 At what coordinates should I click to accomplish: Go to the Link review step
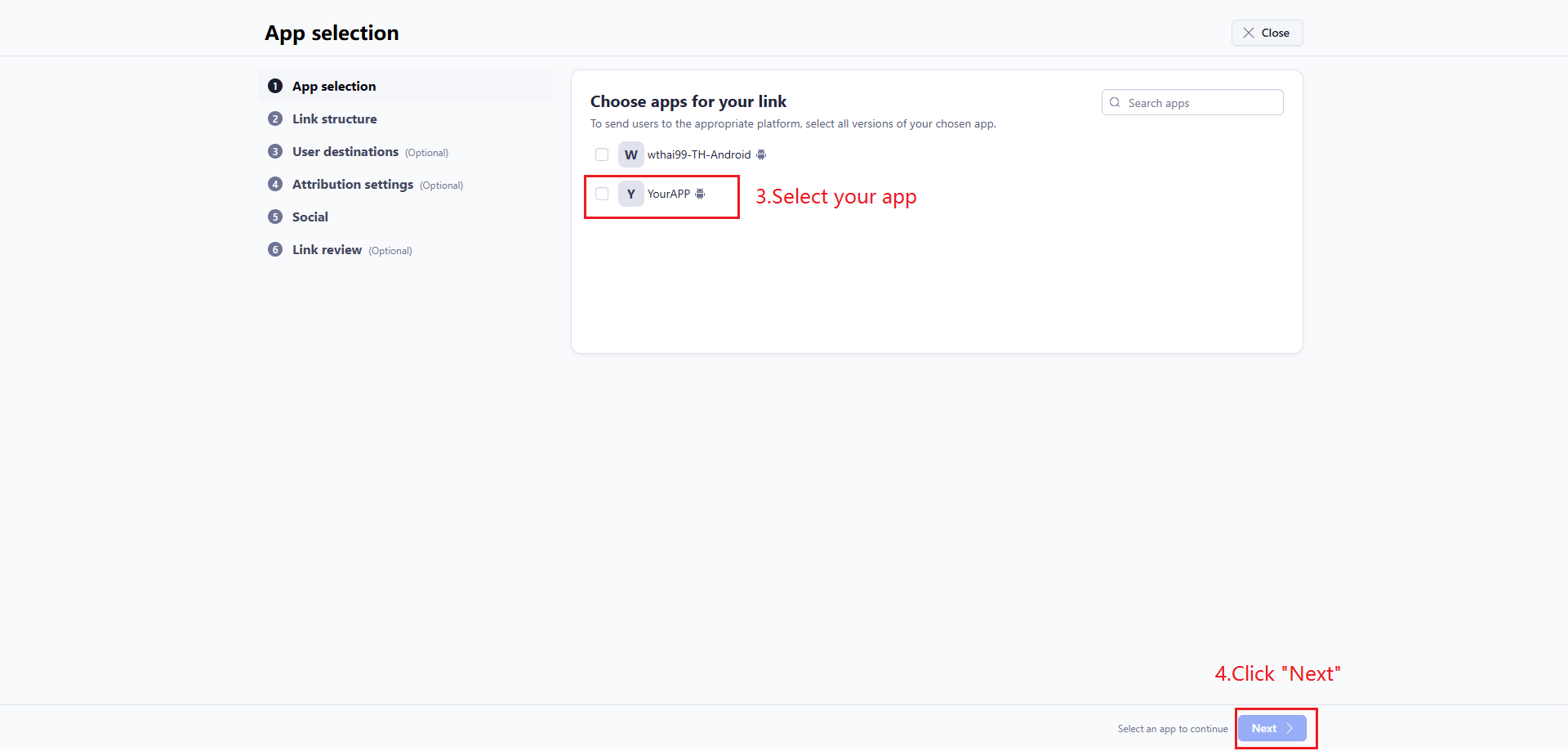click(405, 249)
